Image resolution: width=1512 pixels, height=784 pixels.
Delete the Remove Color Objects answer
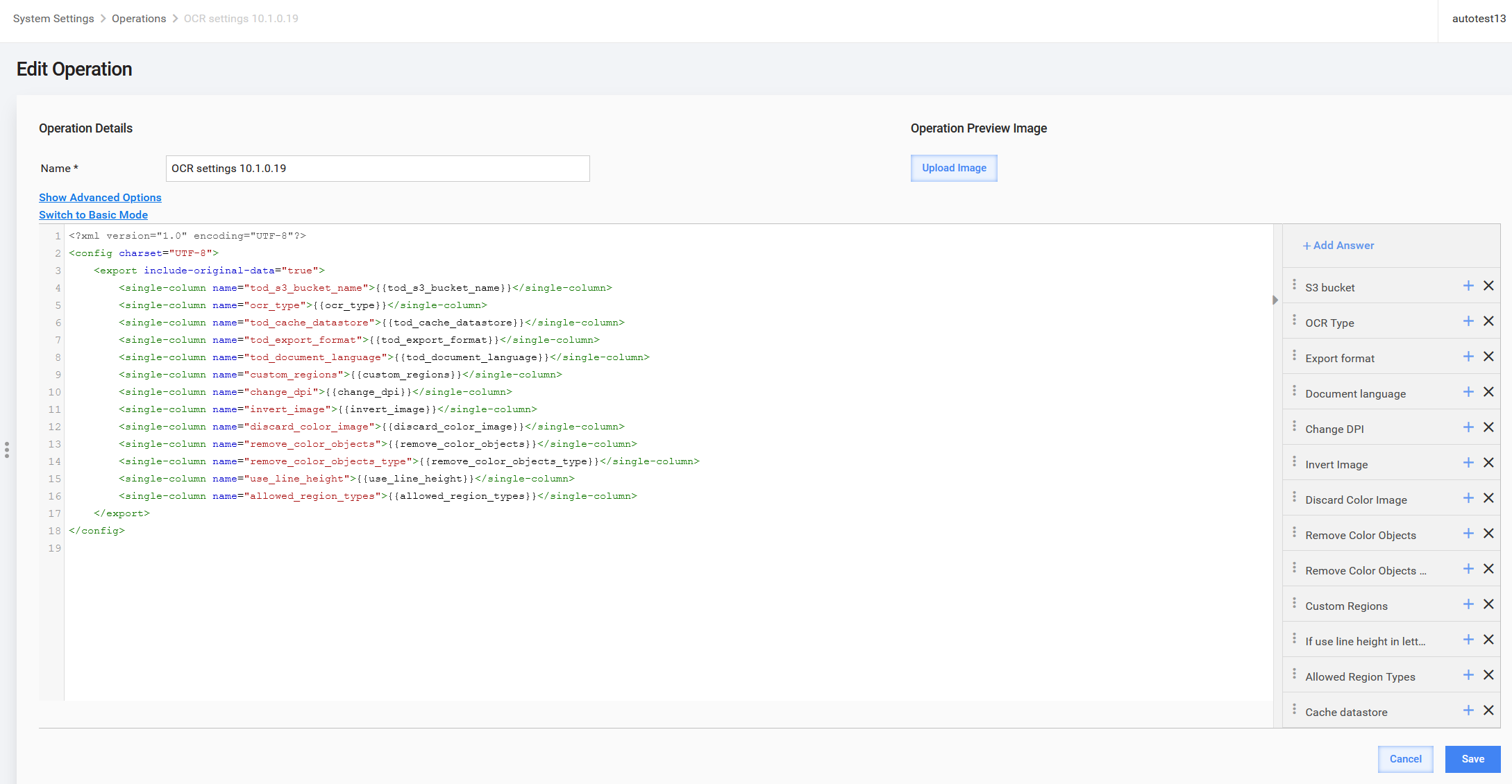1488,534
